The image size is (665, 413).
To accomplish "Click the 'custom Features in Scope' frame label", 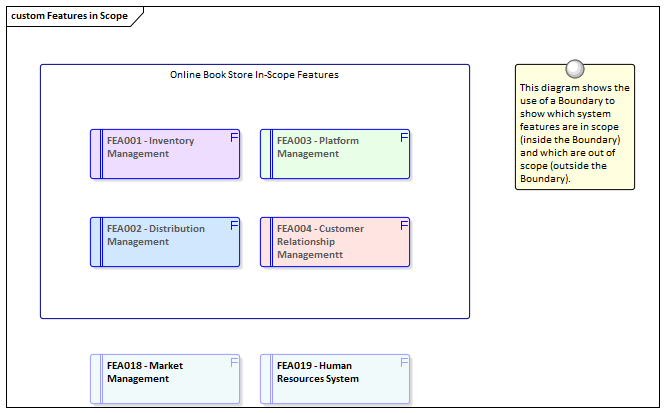I will point(70,16).
